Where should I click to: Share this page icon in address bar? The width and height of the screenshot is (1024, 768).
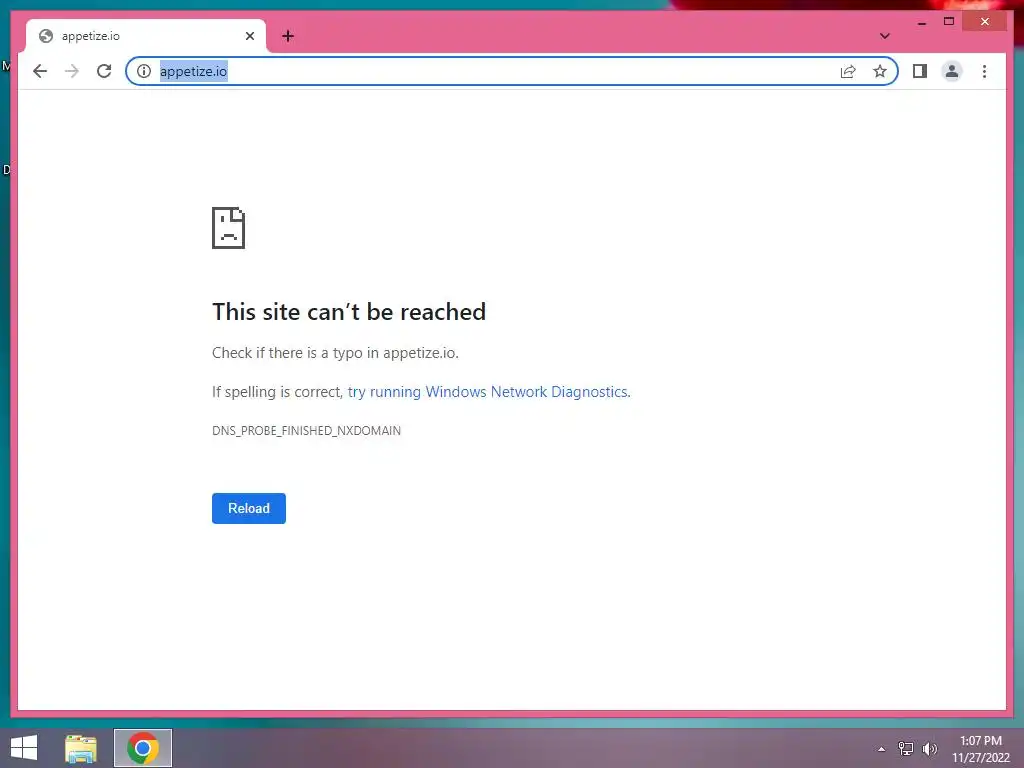(848, 71)
